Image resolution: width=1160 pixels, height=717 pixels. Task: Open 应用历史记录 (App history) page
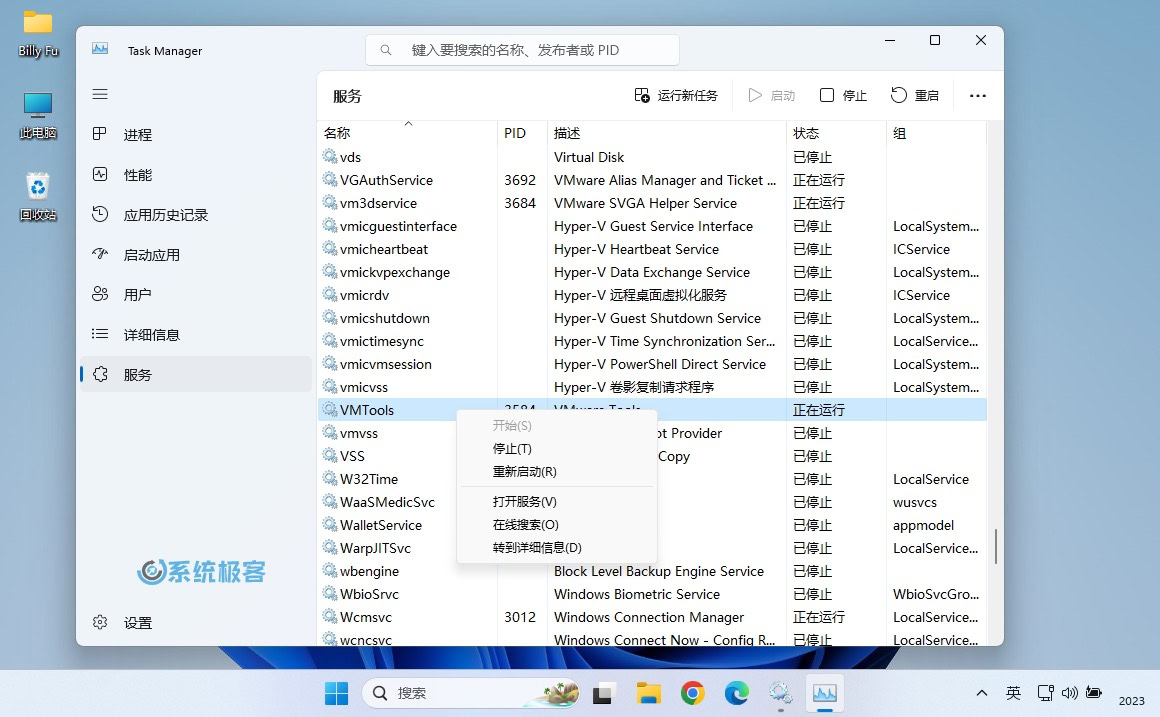[x=196, y=215]
